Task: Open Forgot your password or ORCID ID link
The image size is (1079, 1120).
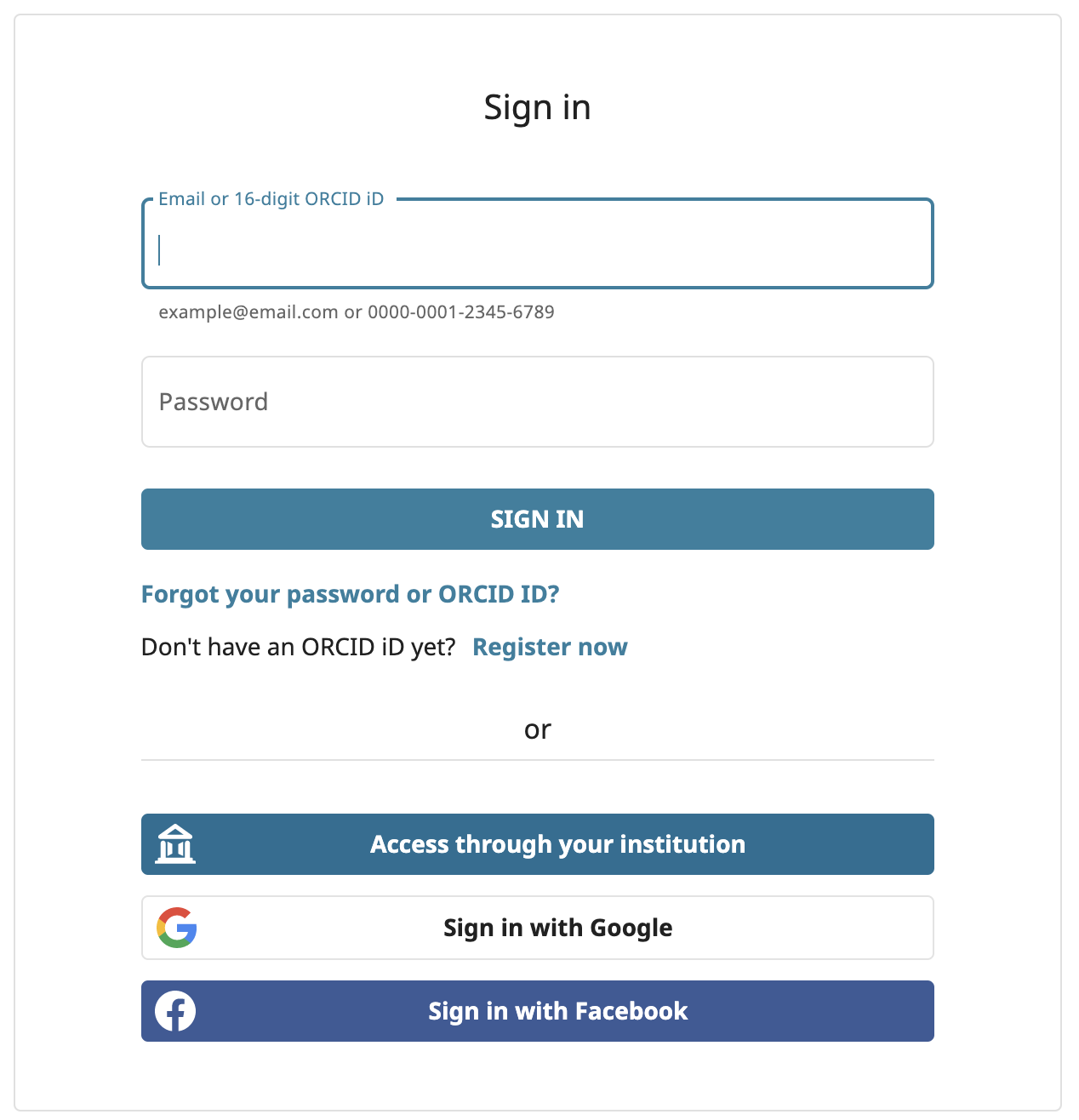Action: 351,594
